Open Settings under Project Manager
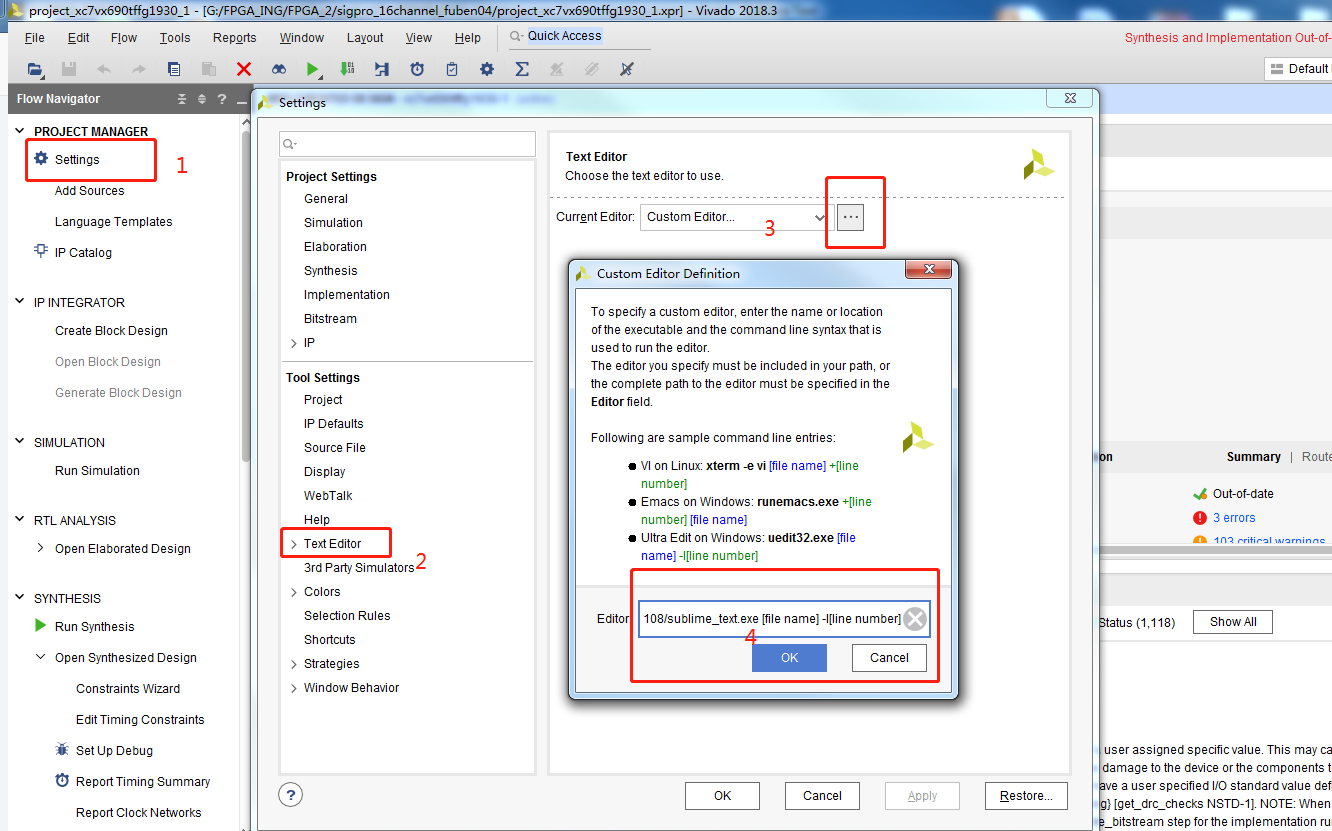1332x831 pixels. pyautogui.click(x=77, y=159)
